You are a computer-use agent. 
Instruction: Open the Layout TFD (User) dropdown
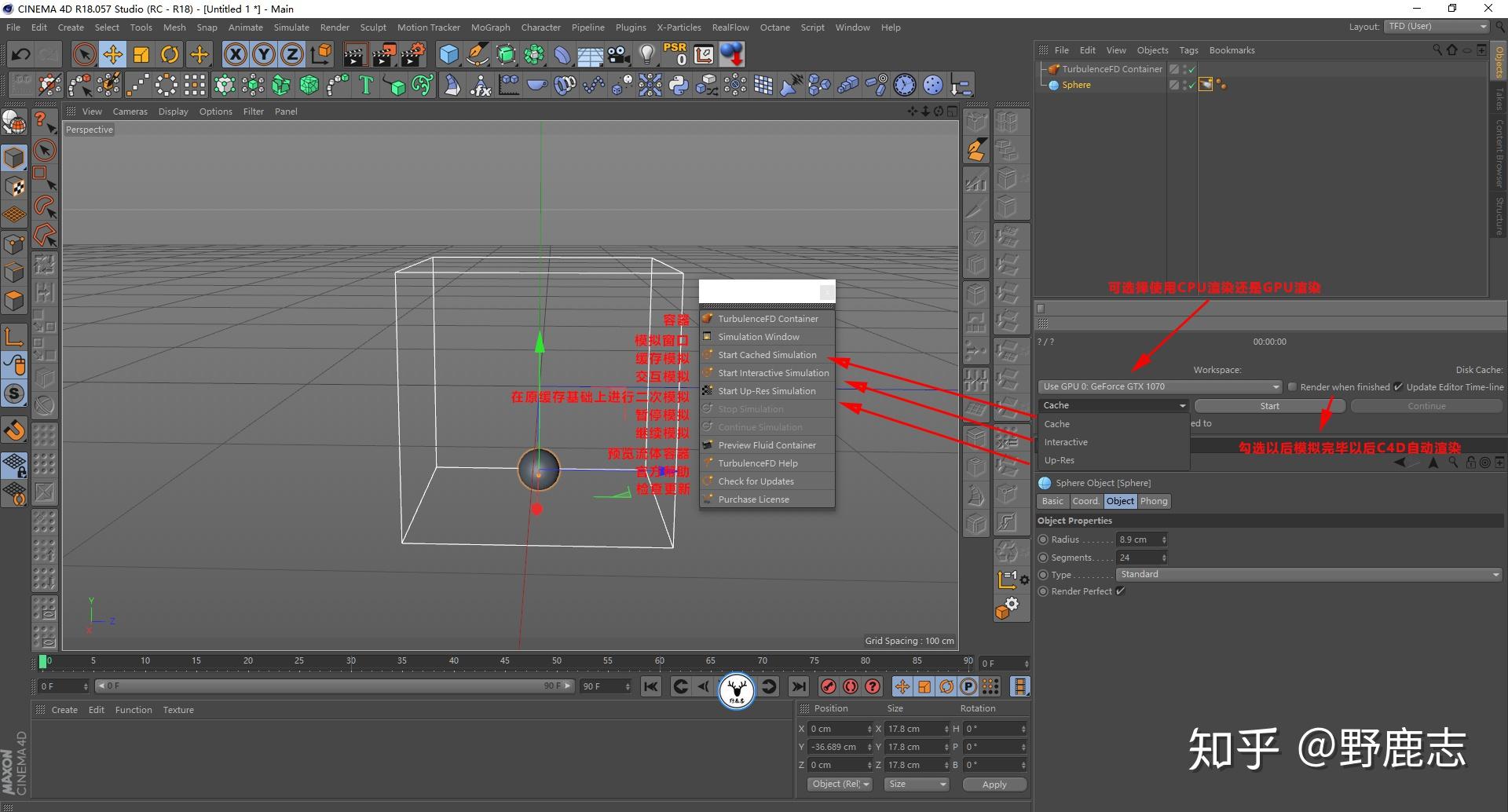1437,27
